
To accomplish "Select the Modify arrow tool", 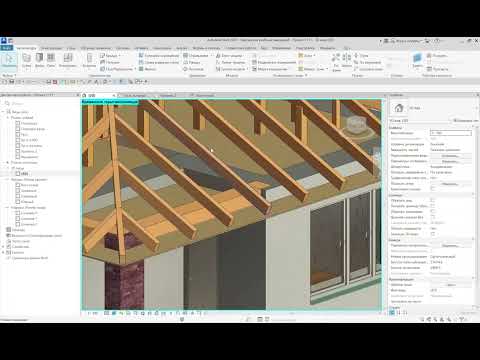I will pos(9,61).
